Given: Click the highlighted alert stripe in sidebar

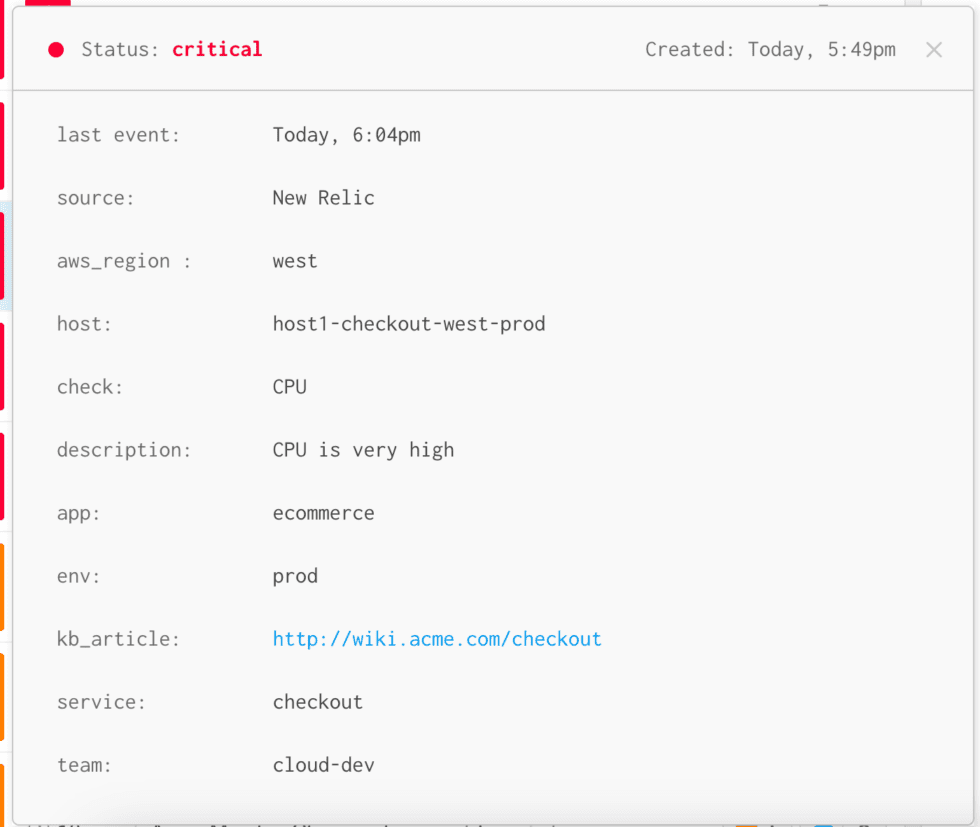Looking at the screenshot, I should pyautogui.click(x=3, y=255).
